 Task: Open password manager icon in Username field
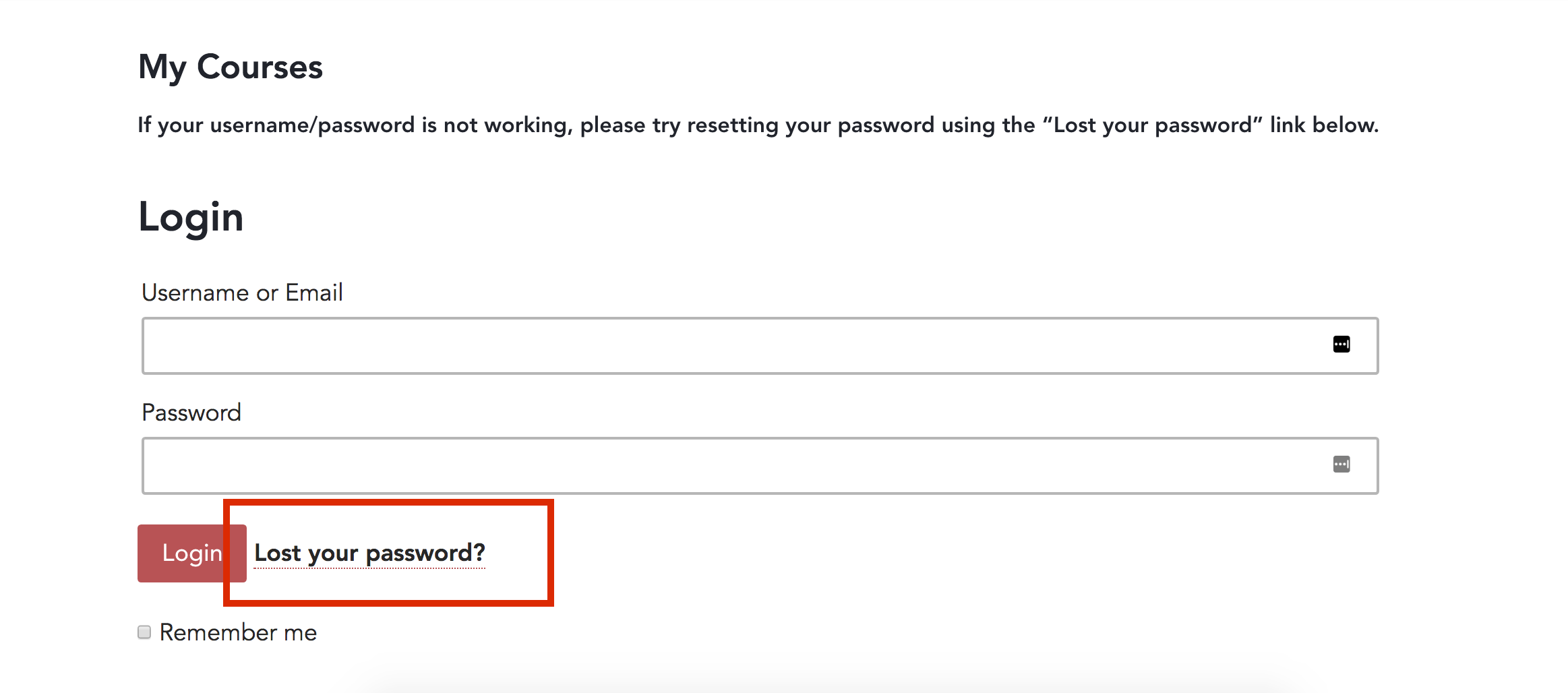[1341, 344]
